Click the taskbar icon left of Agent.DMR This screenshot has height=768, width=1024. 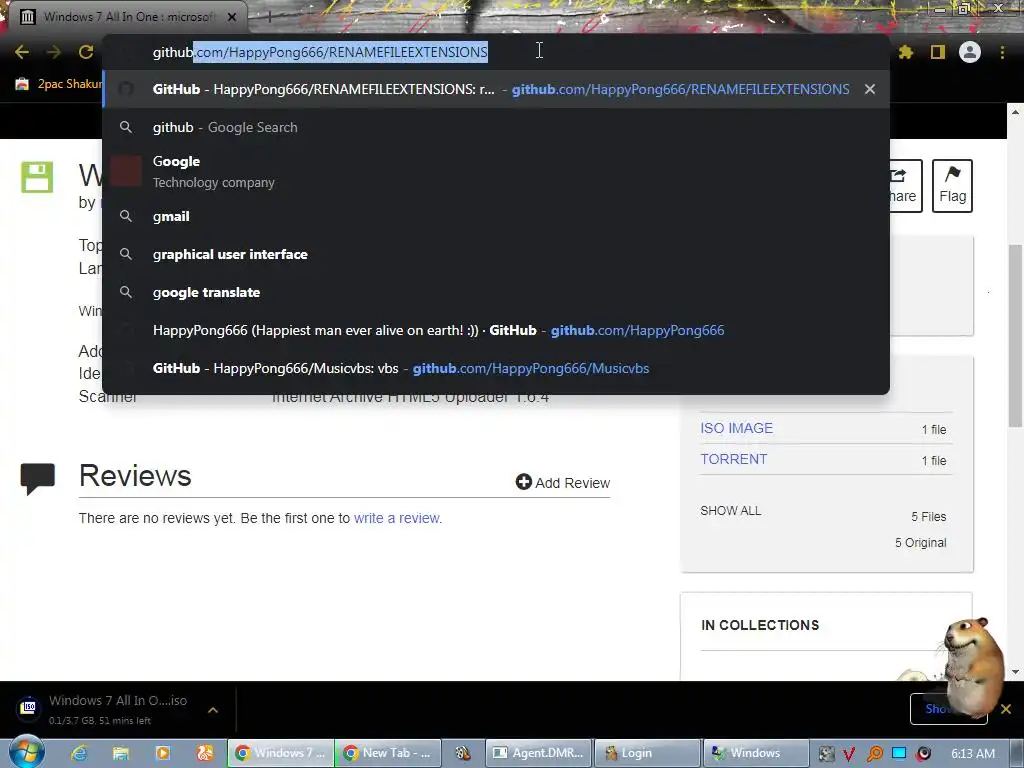coord(463,753)
